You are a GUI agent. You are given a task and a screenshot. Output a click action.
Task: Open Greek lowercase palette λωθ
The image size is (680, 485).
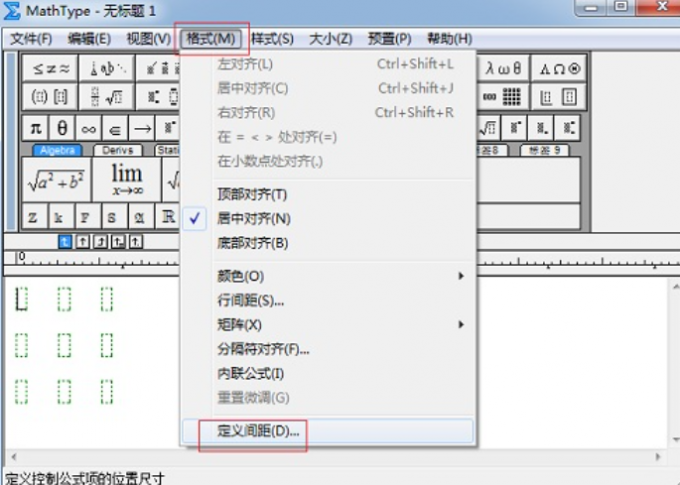coord(503,68)
